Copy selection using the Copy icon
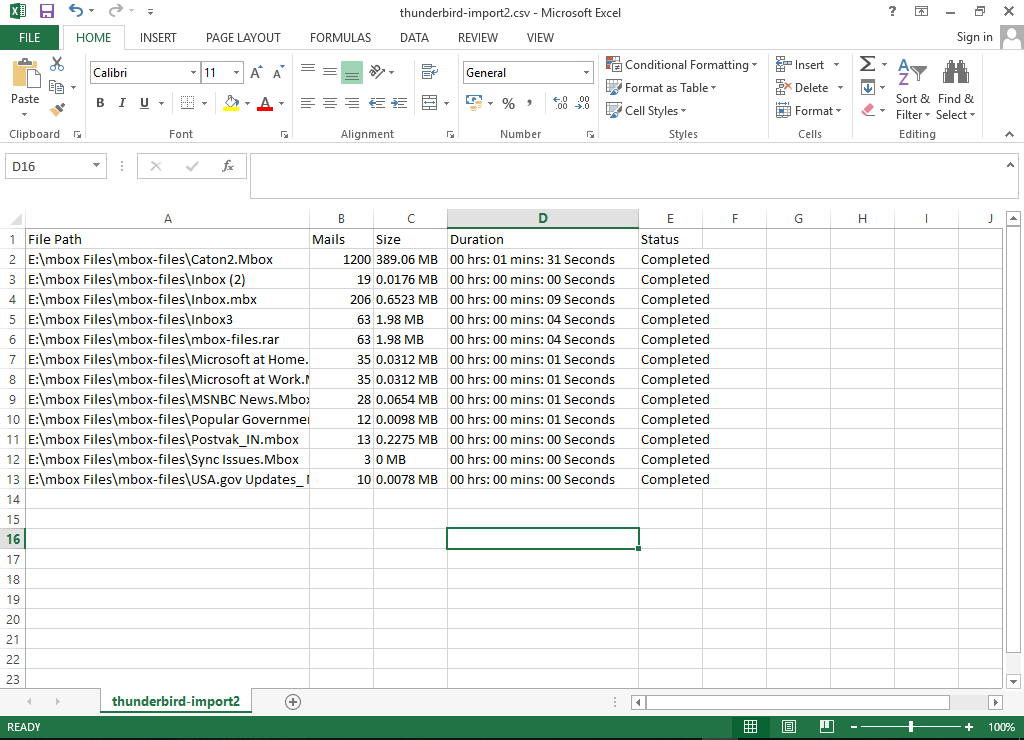Image resolution: width=1024 pixels, height=740 pixels. (57, 87)
